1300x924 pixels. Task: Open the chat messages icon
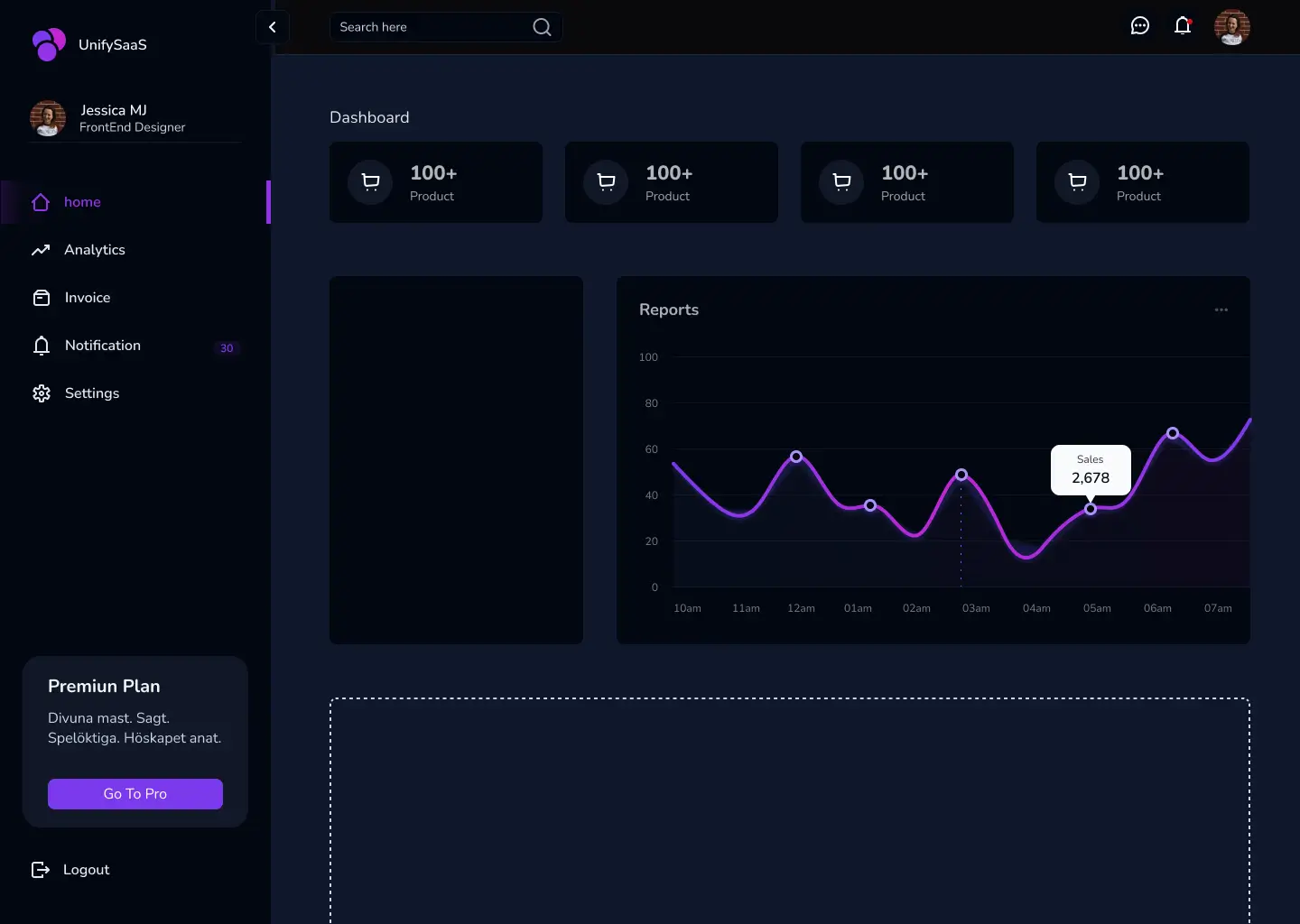pos(1140,26)
